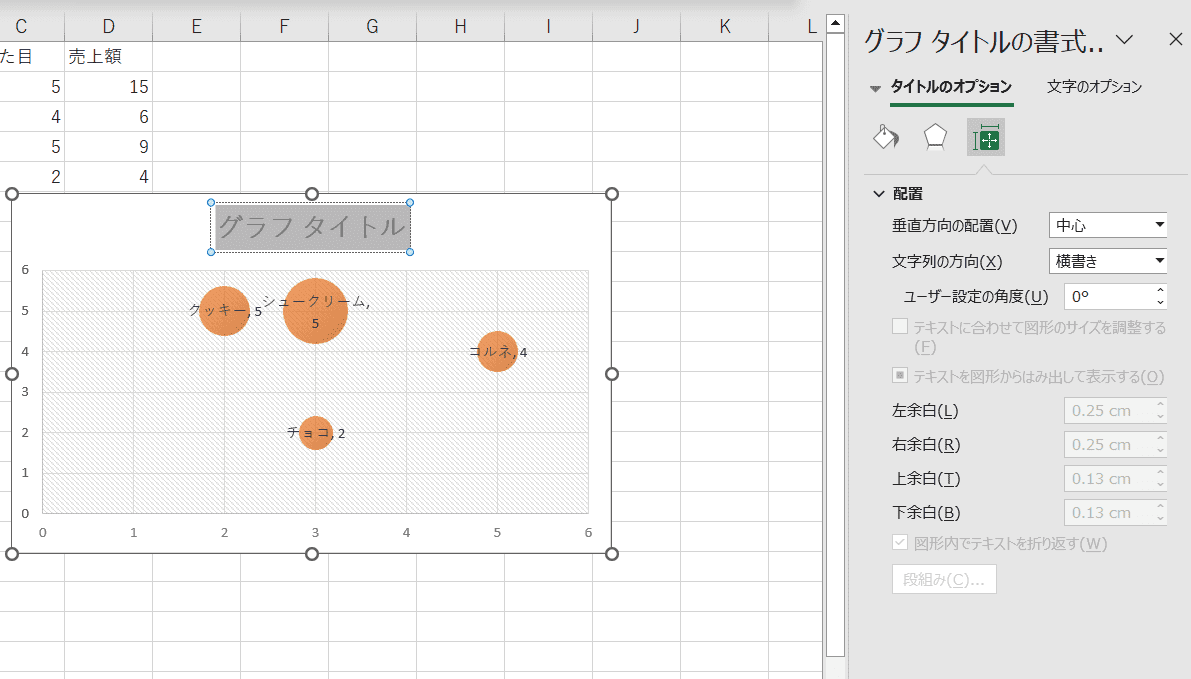Open the 文字列の方向 dropdown
The height and width of the screenshot is (679, 1191).
coord(1108,261)
